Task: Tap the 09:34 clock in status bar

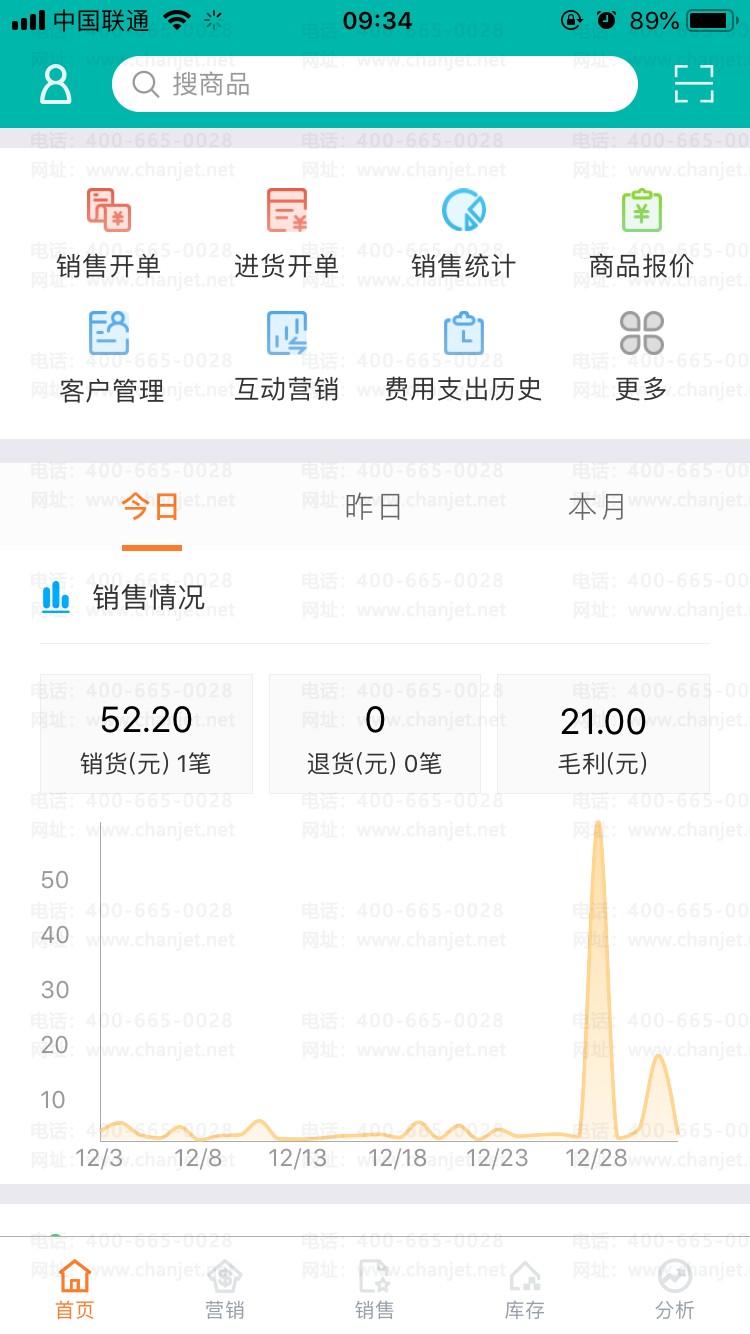Action: (377, 20)
